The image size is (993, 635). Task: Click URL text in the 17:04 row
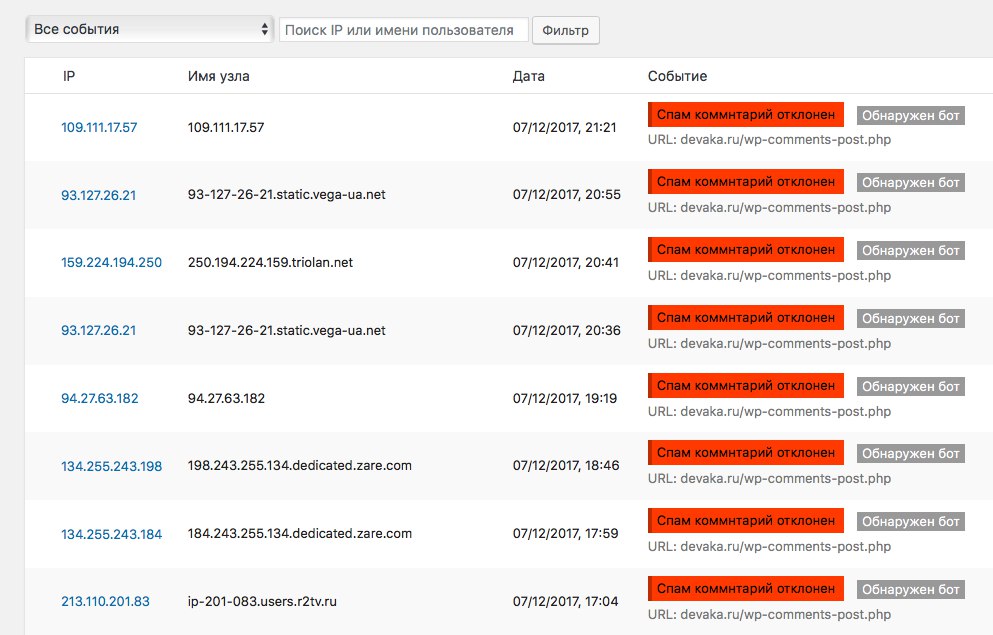769,614
